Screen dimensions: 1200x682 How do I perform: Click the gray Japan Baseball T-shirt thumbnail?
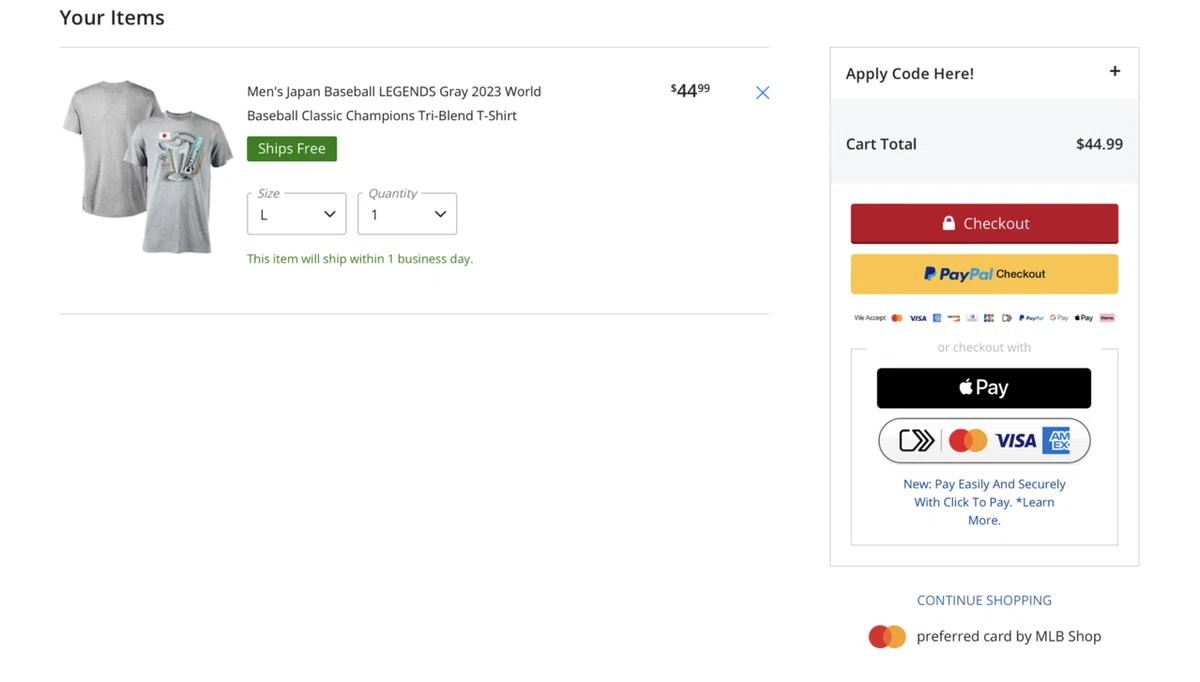click(x=148, y=166)
